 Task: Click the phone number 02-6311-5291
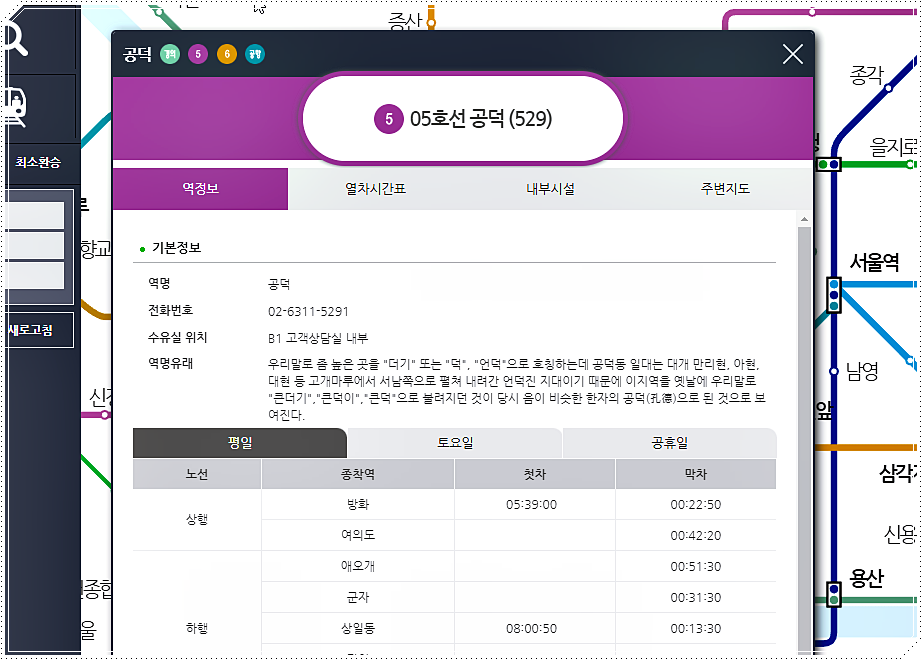point(310,311)
